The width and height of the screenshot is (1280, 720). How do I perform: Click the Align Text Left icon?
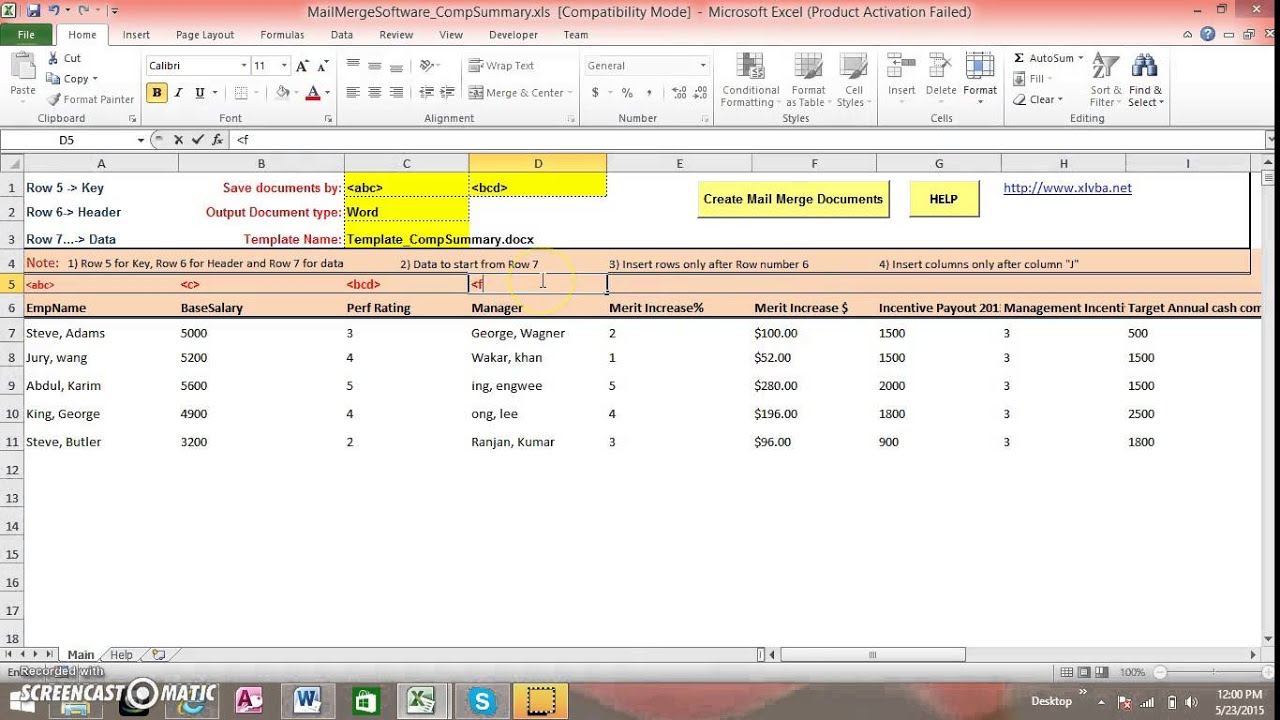[353, 93]
